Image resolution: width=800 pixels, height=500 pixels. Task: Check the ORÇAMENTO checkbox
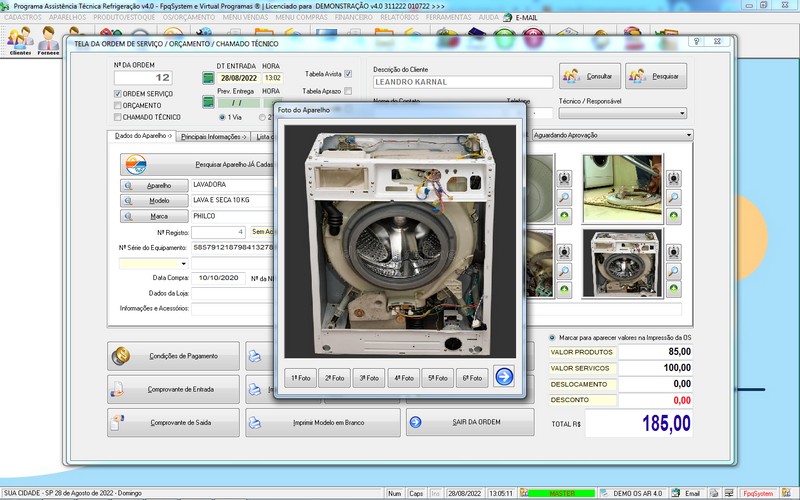(118, 105)
